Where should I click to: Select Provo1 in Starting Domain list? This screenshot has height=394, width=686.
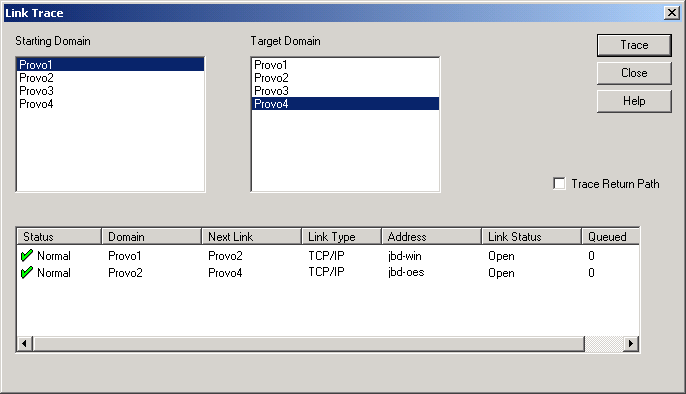110,65
